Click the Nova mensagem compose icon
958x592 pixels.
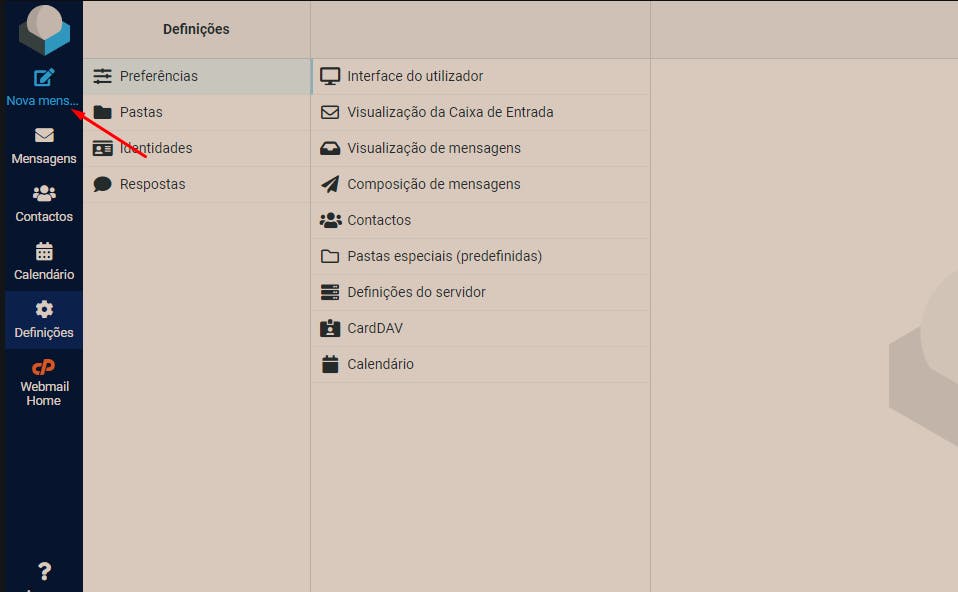point(44,78)
